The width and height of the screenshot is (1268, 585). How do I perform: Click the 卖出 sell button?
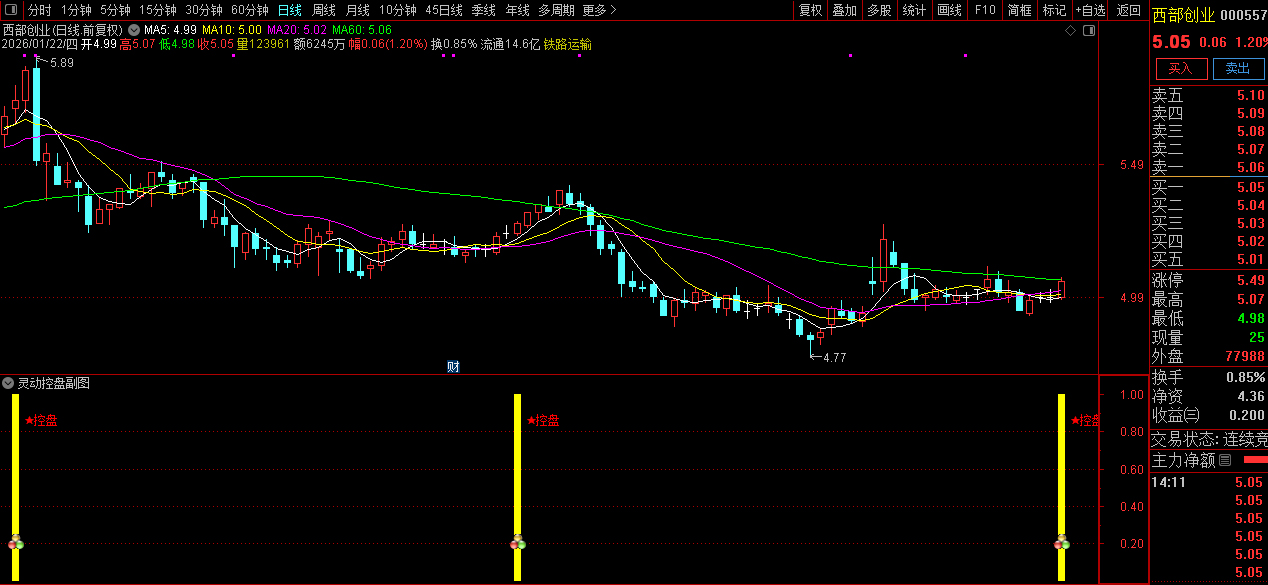click(1238, 68)
